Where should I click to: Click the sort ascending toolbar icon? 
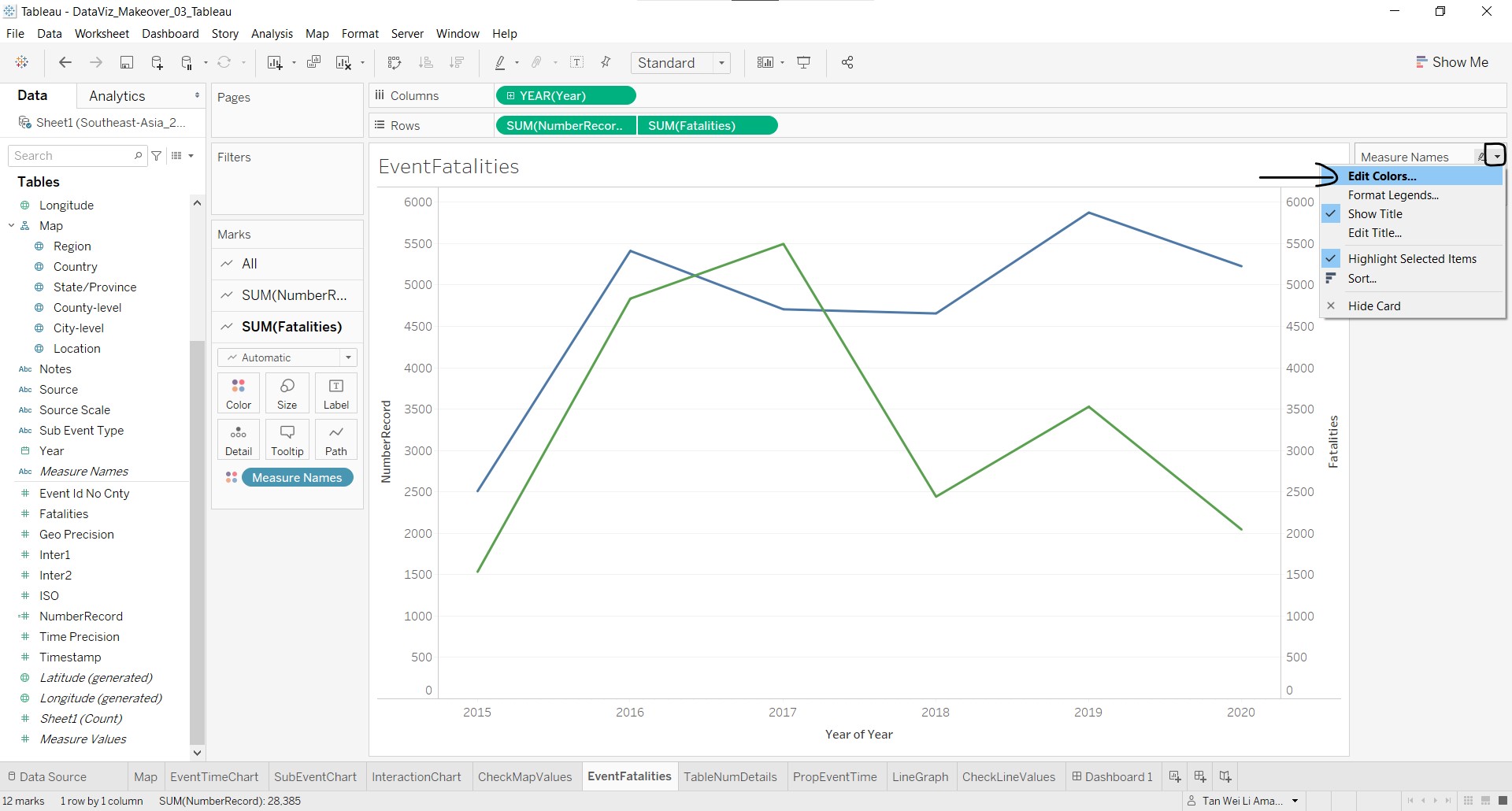pos(426,63)
